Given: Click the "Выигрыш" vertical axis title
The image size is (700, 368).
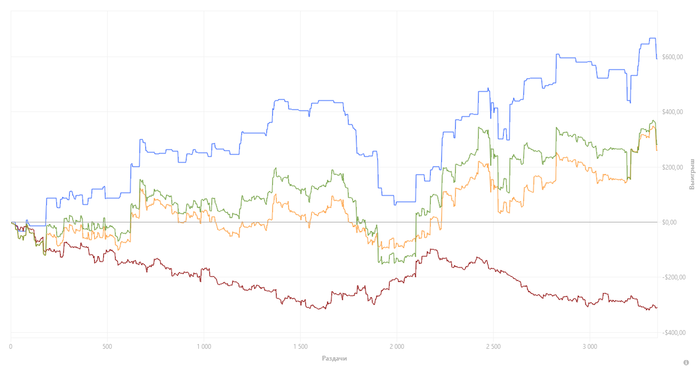Looking at the screenshot, I should 692,174.
